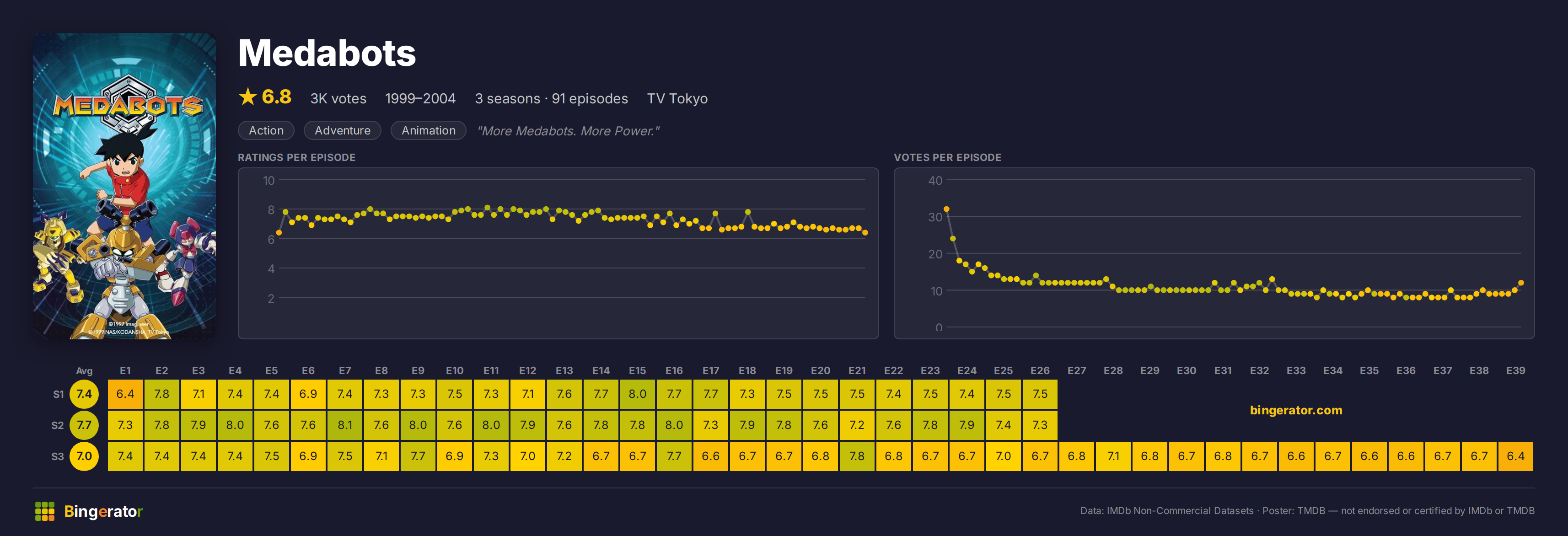Click the S3 average 7.0 circle
This screenshot has width=1568, height=536.
tap(84, 456)
